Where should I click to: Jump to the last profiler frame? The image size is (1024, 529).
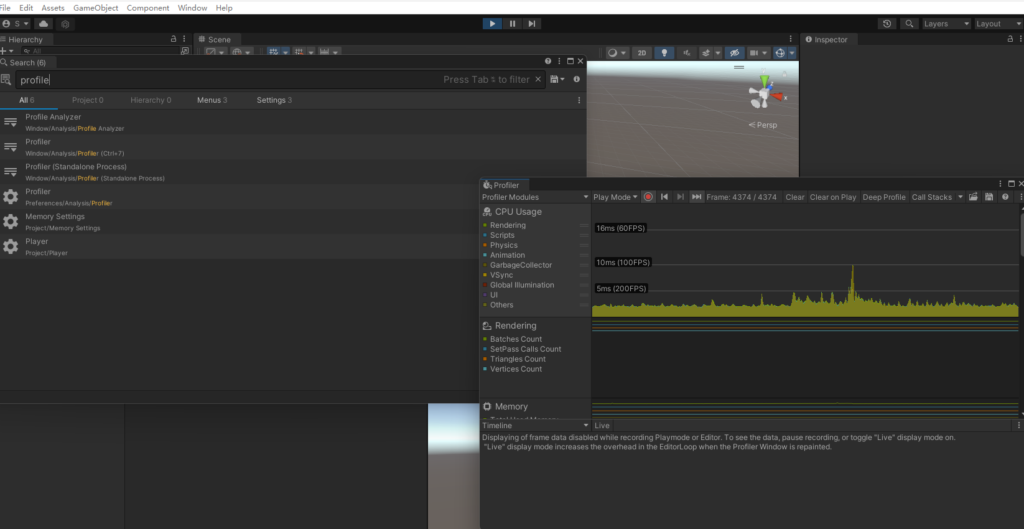(696, 197)
